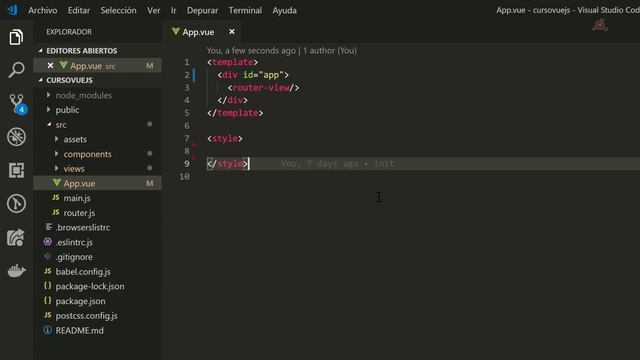This screenshot has width=640, height=360.
Task: Open README.md file
Action: (79, 330)
